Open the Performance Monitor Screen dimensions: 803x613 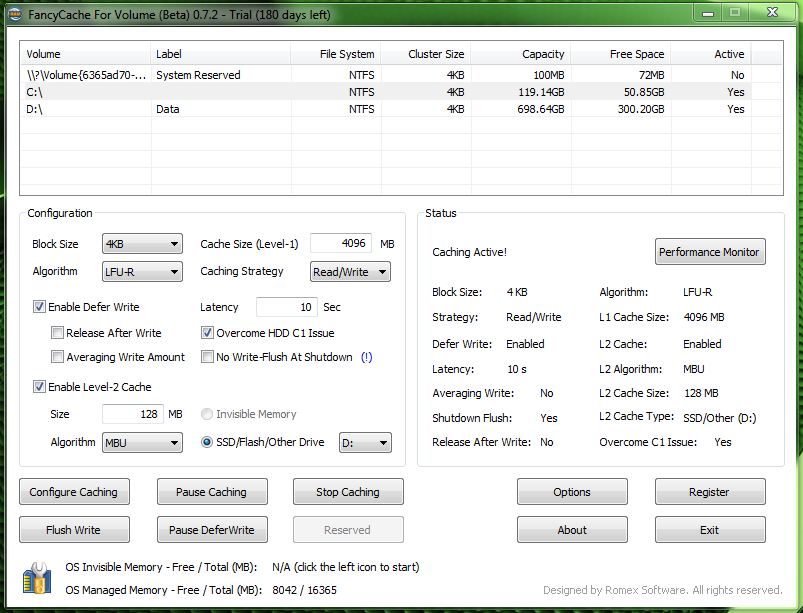[710, 251]
